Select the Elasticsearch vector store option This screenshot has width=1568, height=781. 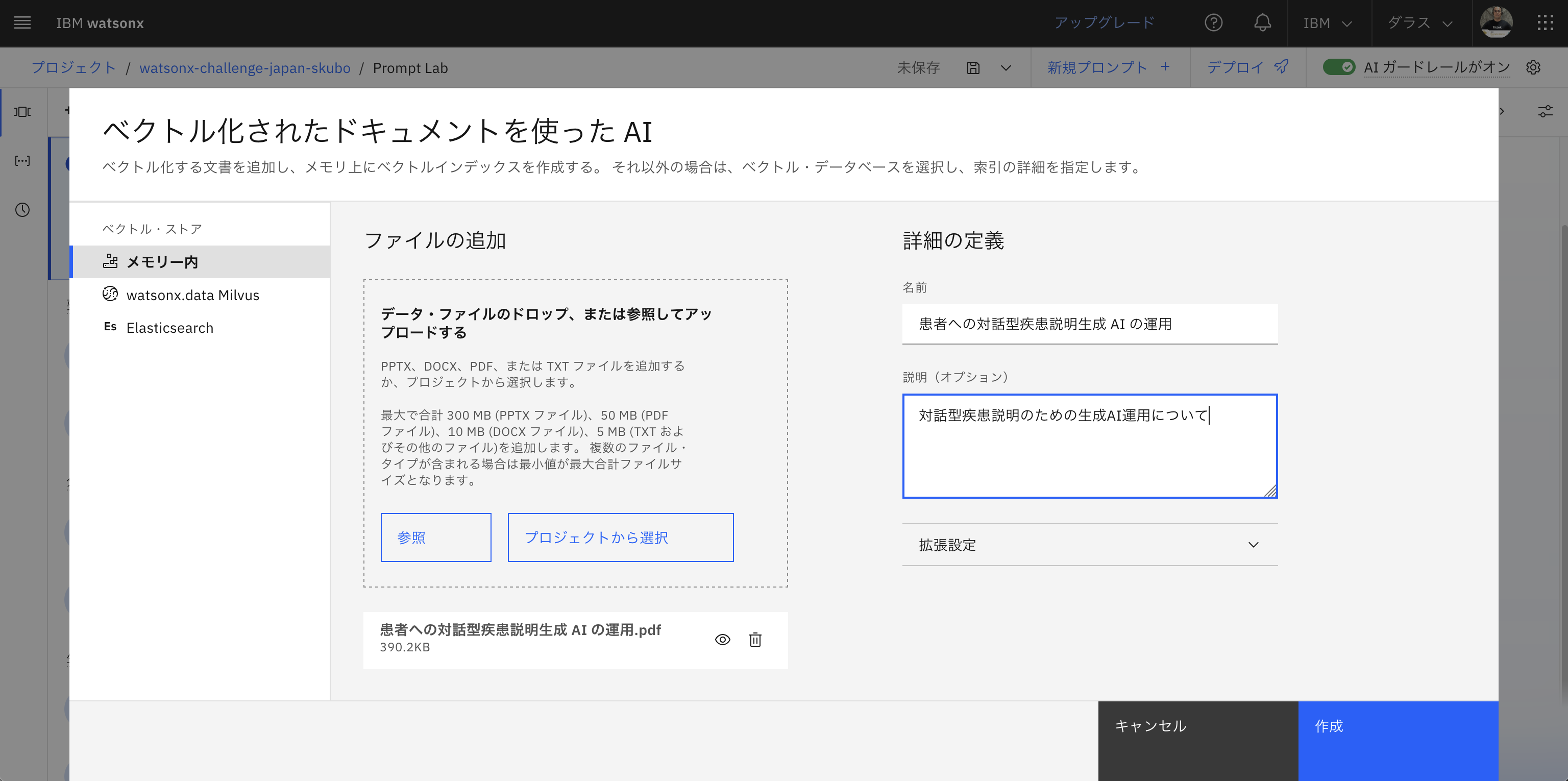[x=169, y=328]
